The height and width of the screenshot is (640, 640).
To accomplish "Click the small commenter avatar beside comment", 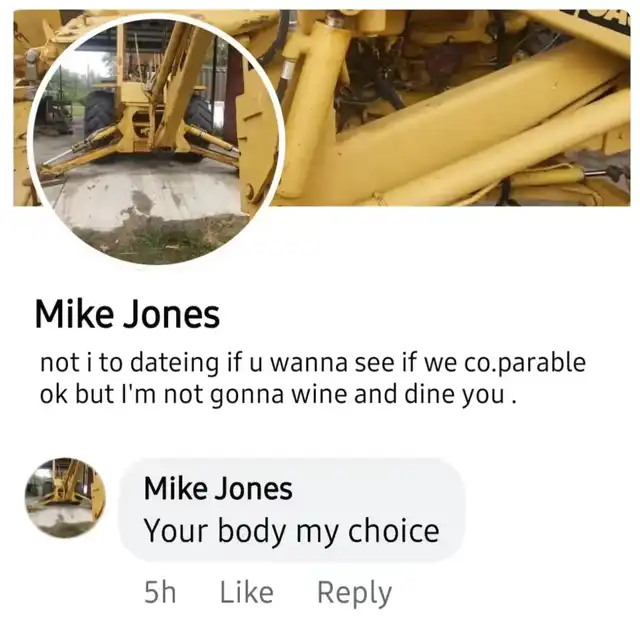I will tap(65, 497).
